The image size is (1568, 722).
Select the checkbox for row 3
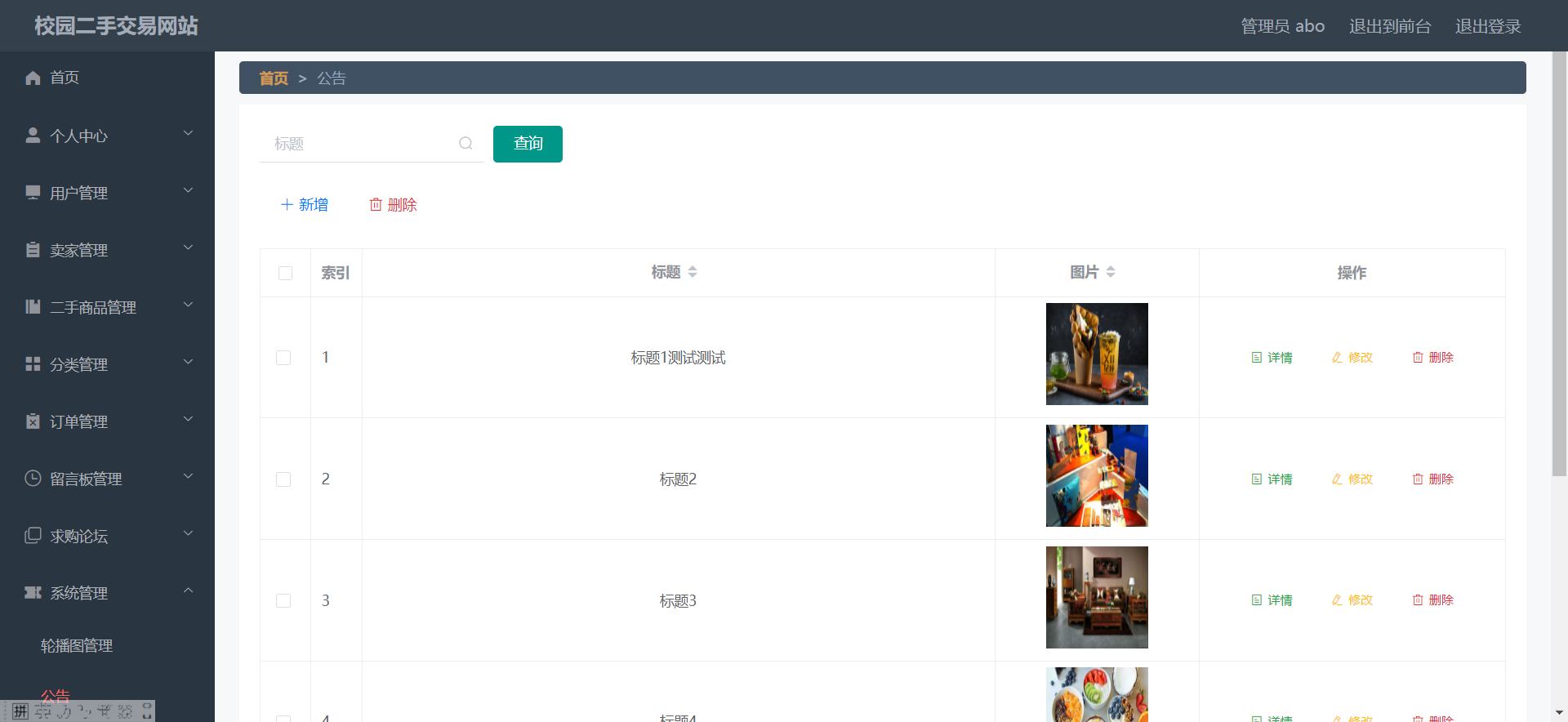pyautogui.click(x=283, y=601)
